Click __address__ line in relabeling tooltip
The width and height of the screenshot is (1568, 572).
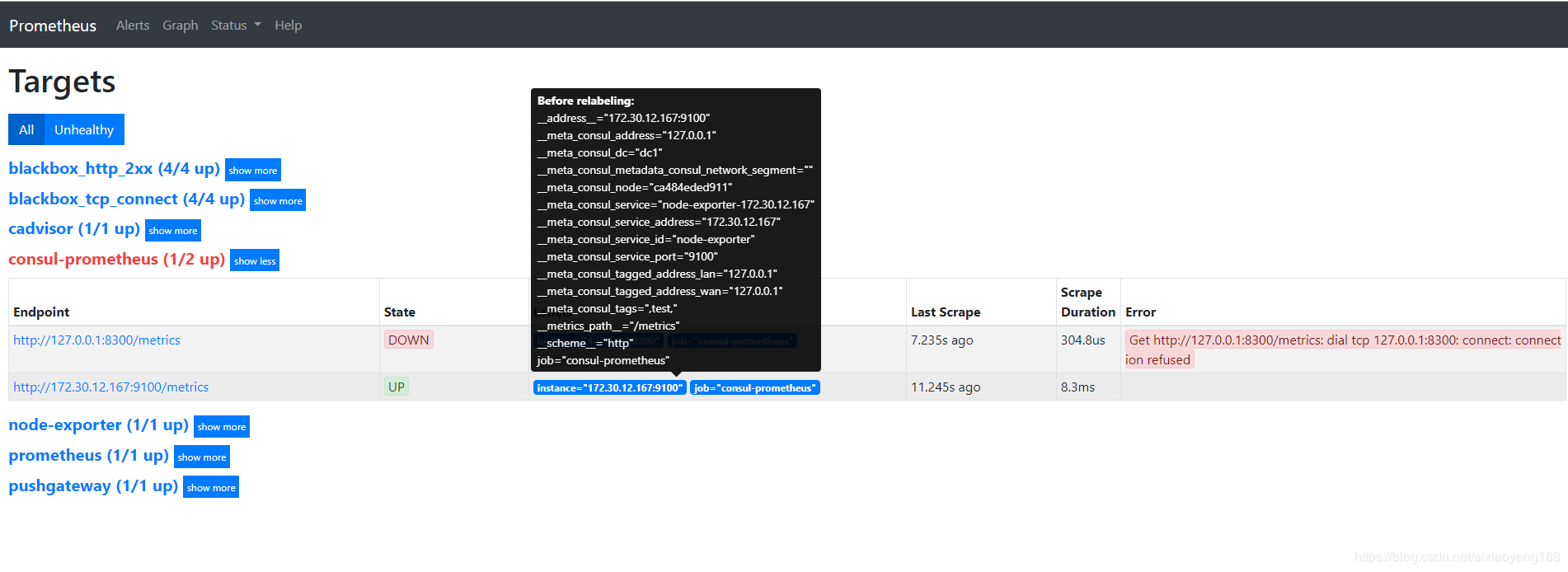click(x=623, y=118)
